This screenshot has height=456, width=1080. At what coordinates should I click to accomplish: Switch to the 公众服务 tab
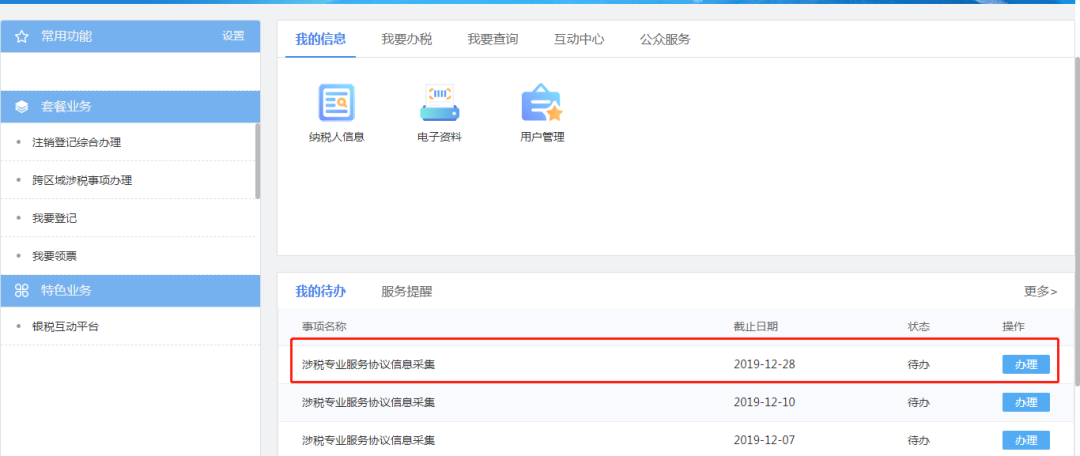pyautogui.click(x=665, y=39)
